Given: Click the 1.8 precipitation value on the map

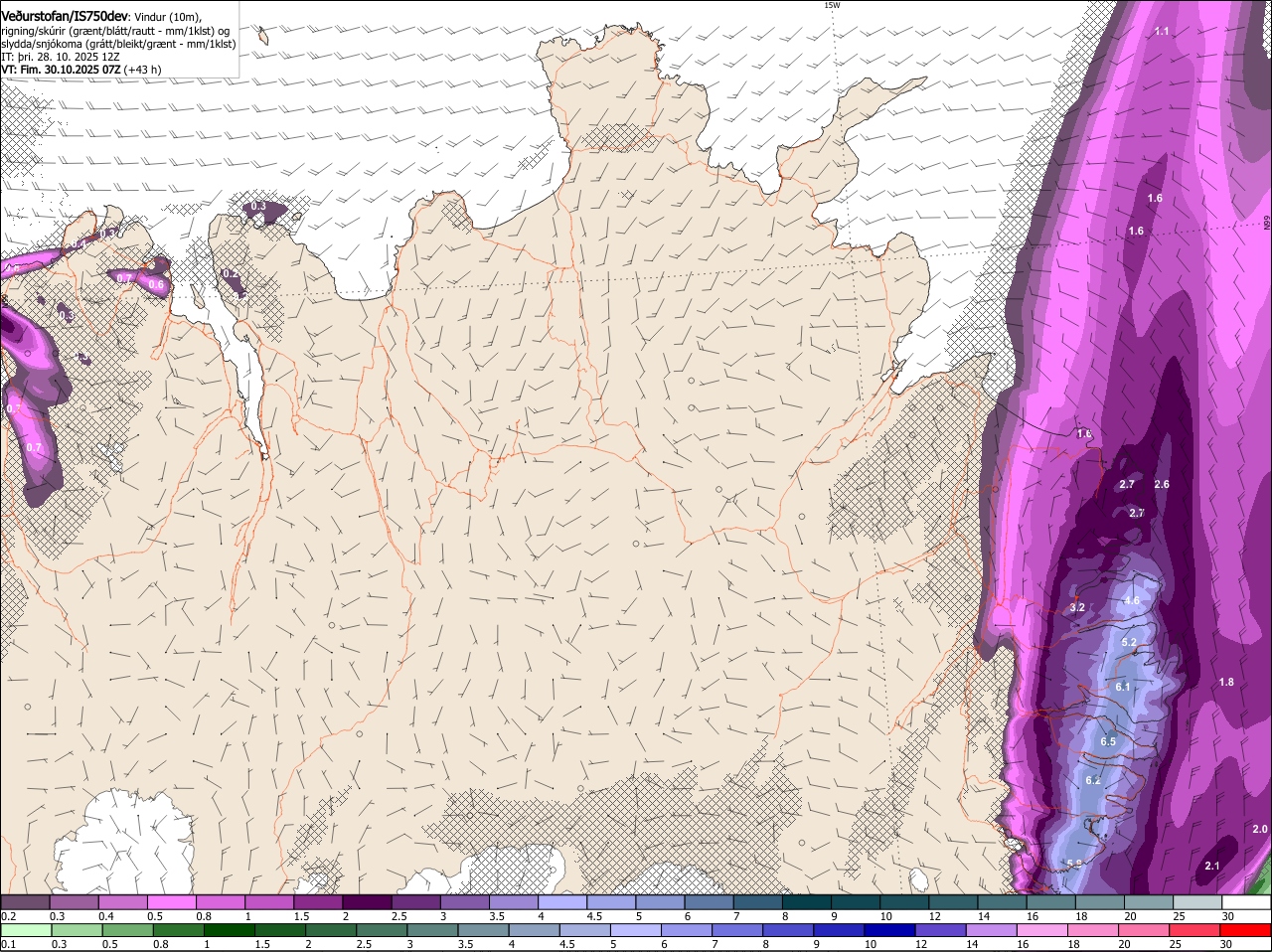Looking at the screenshot, I should click(1226, 682).
